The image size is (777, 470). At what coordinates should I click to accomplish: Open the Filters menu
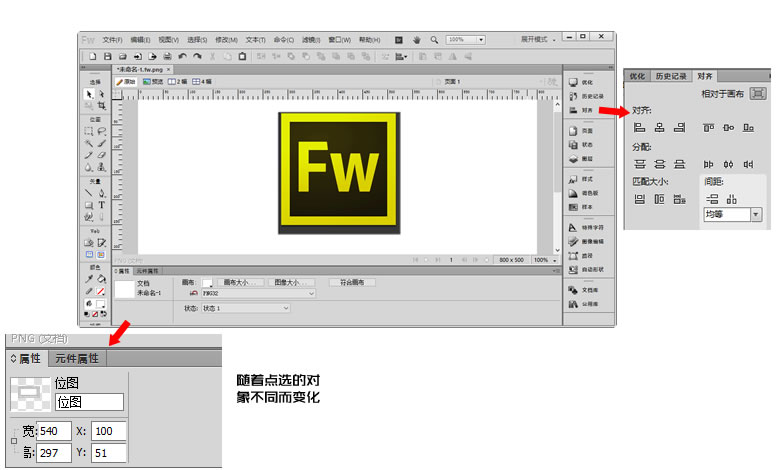311,40
